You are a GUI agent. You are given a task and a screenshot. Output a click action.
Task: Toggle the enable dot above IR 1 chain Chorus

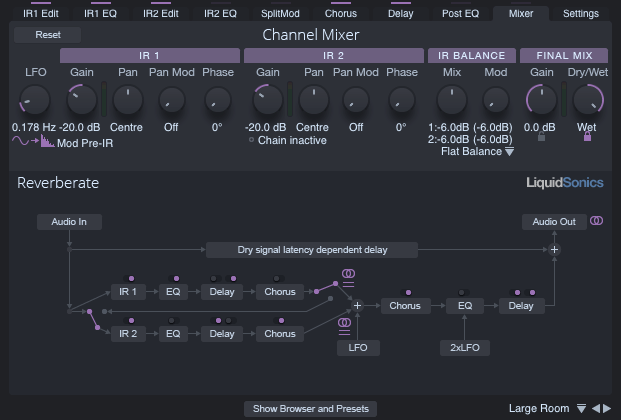click(x=276, y=279)
